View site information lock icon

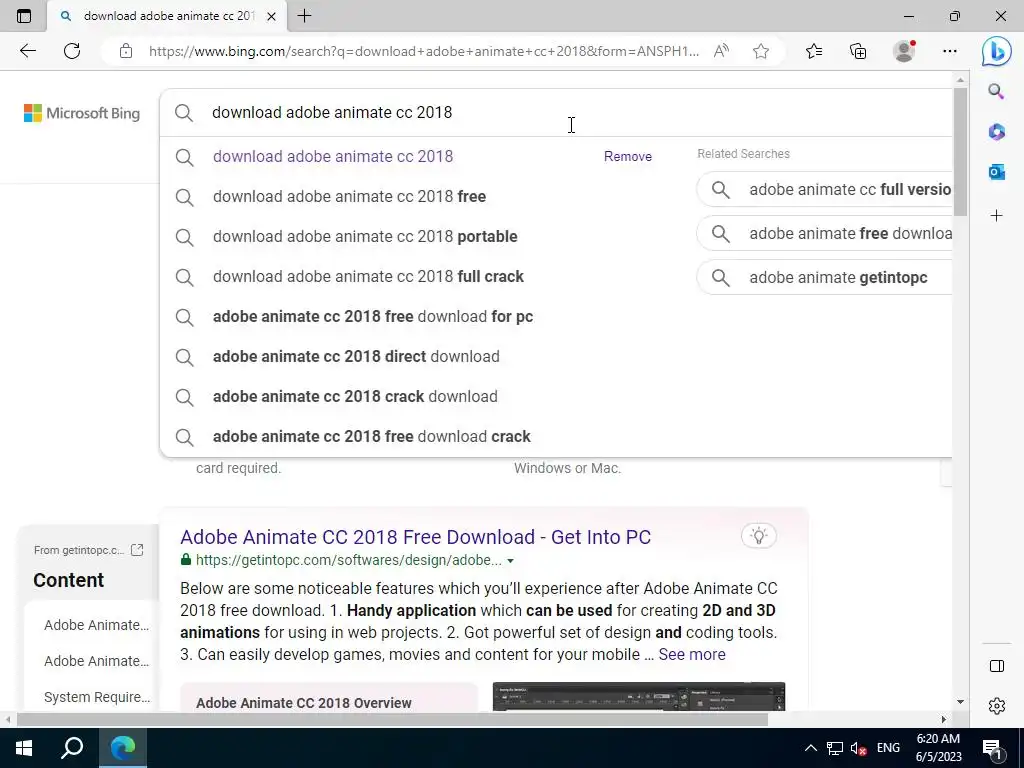(x=126, y=51)
